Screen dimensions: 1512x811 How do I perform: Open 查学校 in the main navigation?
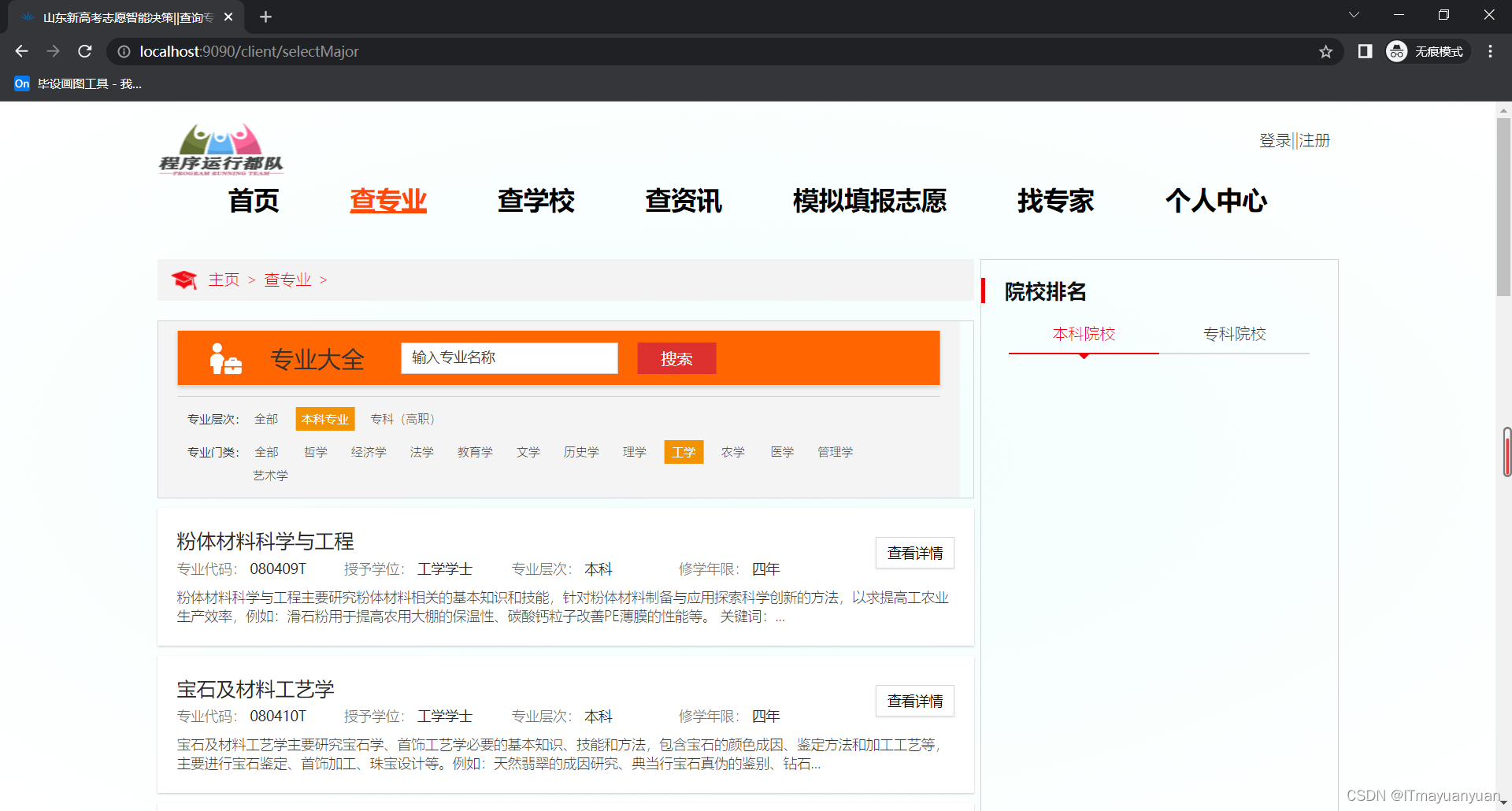(x=535, y=201)
